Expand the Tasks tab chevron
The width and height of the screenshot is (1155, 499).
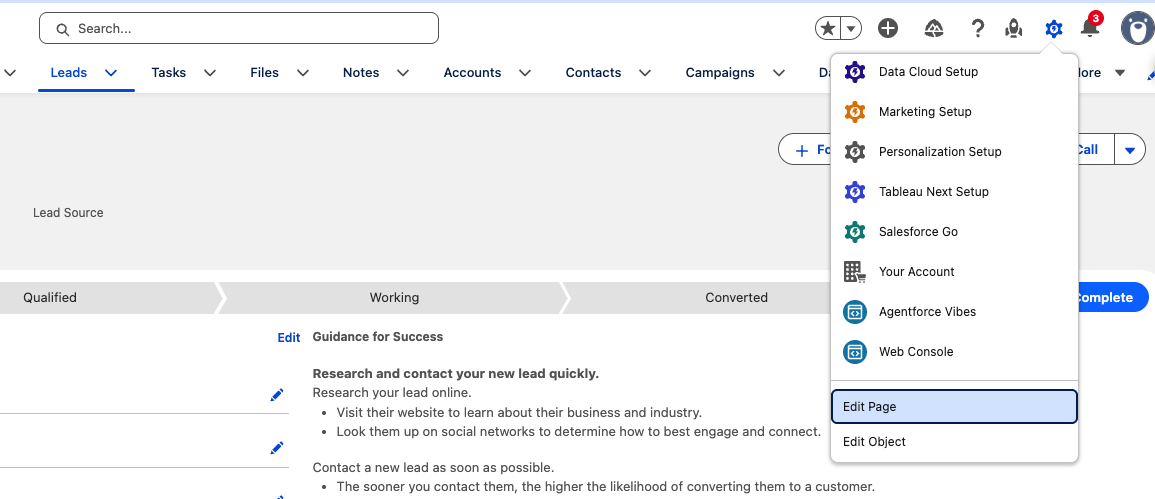[x=210, y=72]
